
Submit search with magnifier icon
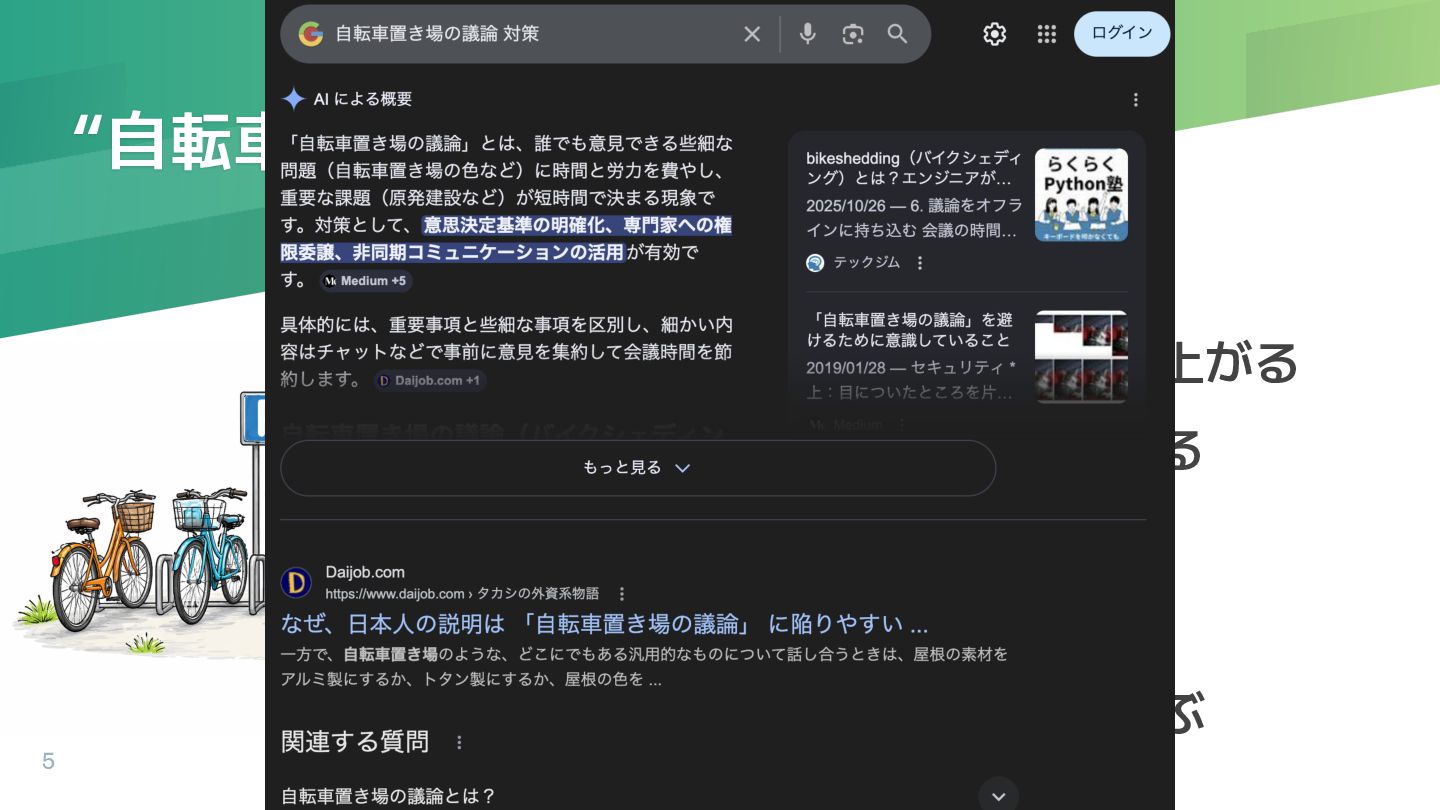[x=898, y=34]
